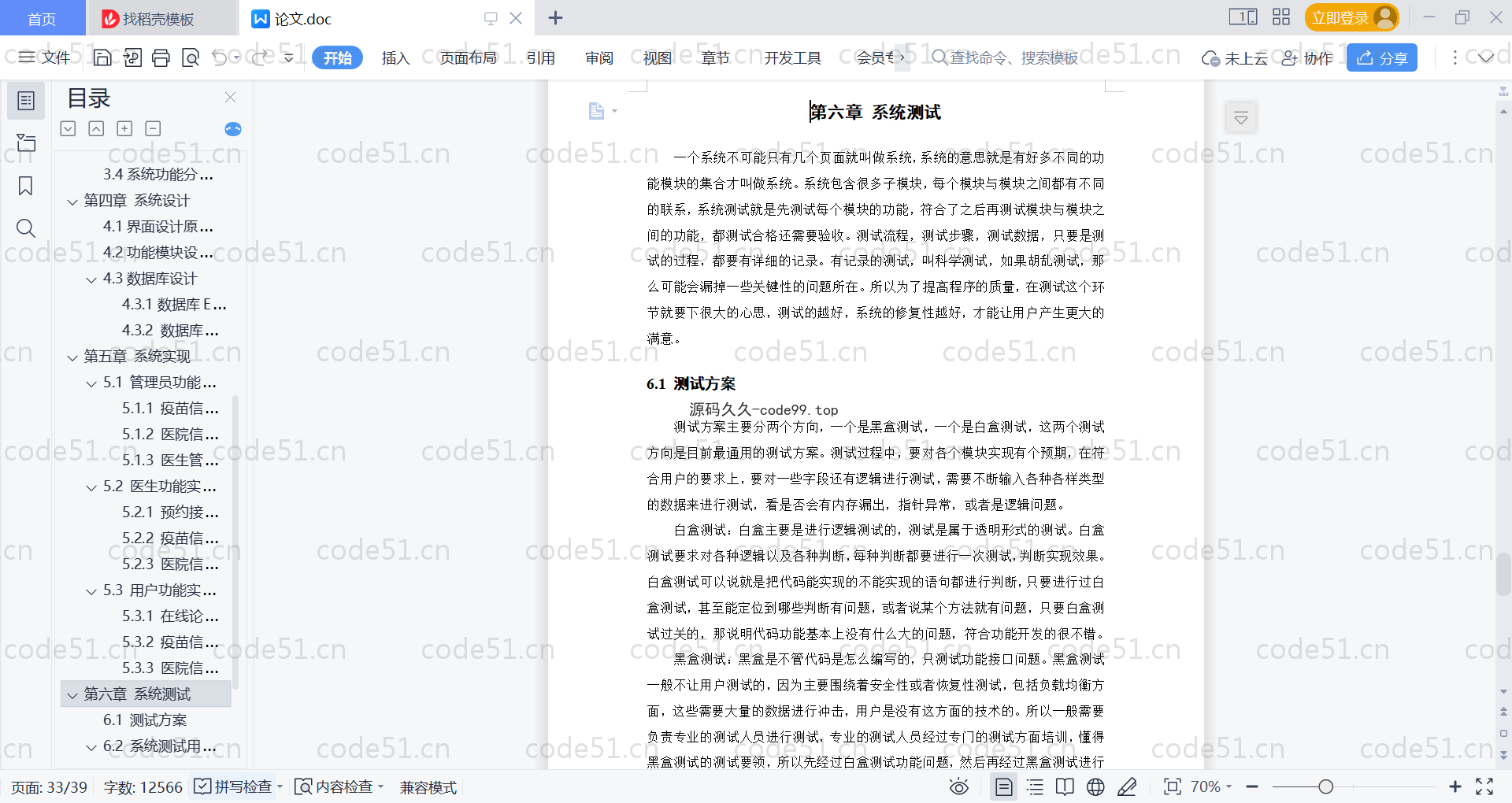The height and width of the screenshot is (803, 1512).
Task: Collapse 5.2 医生功能实 node
Action: coord(91,487)
